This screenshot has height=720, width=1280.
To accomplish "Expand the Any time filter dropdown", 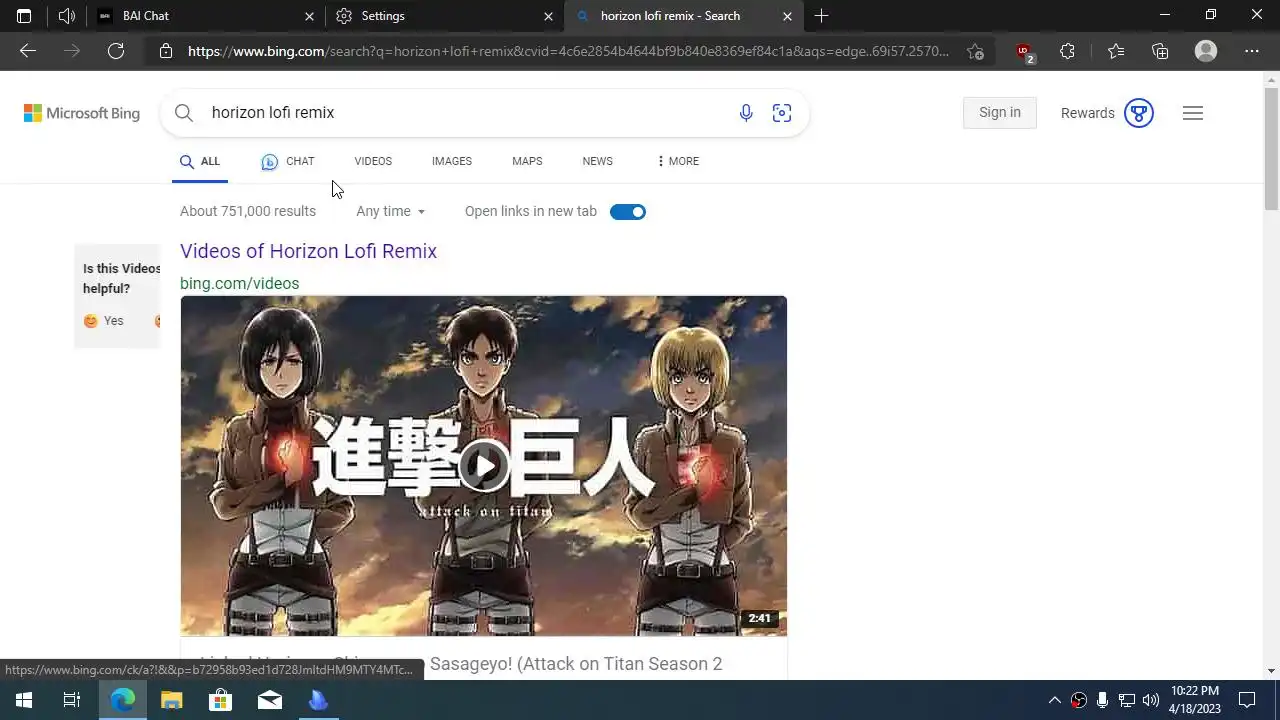I will coord(391,211).
